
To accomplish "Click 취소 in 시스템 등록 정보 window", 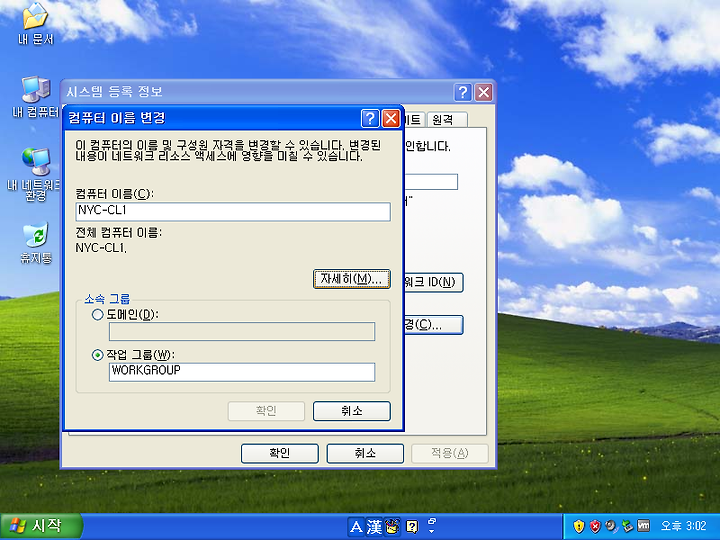I will (365, 454).
